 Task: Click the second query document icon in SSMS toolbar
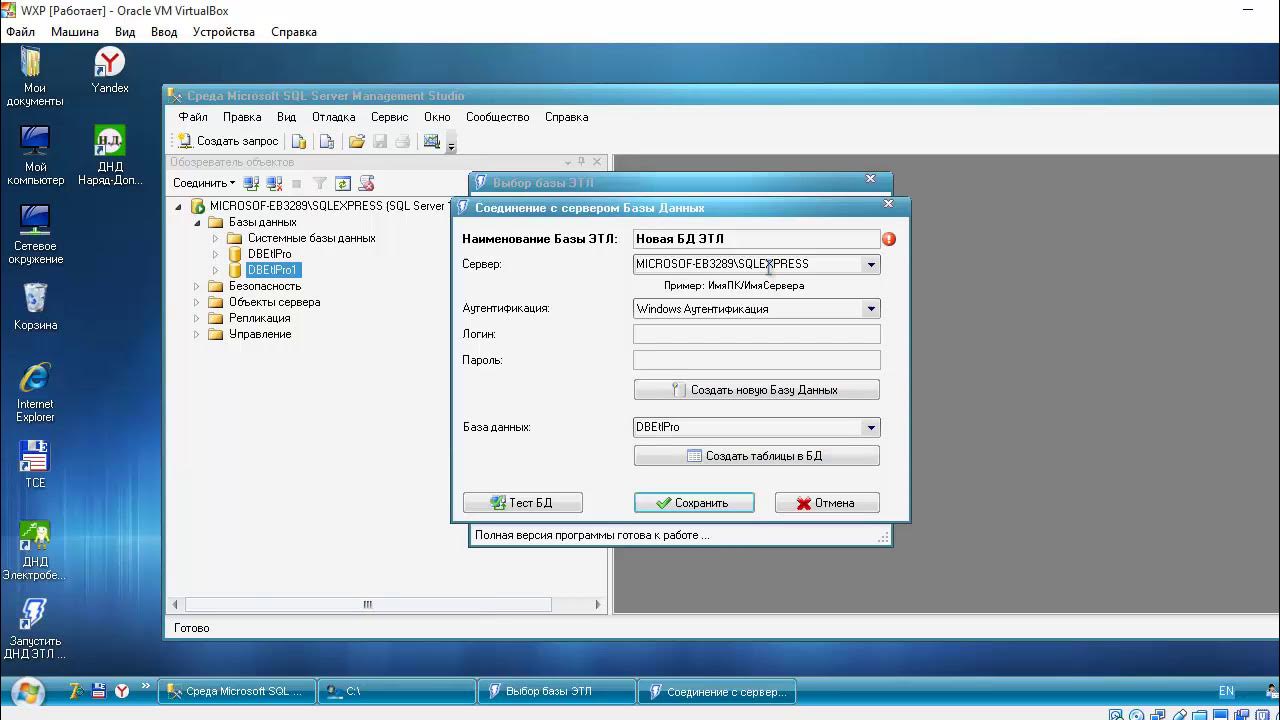326,142
